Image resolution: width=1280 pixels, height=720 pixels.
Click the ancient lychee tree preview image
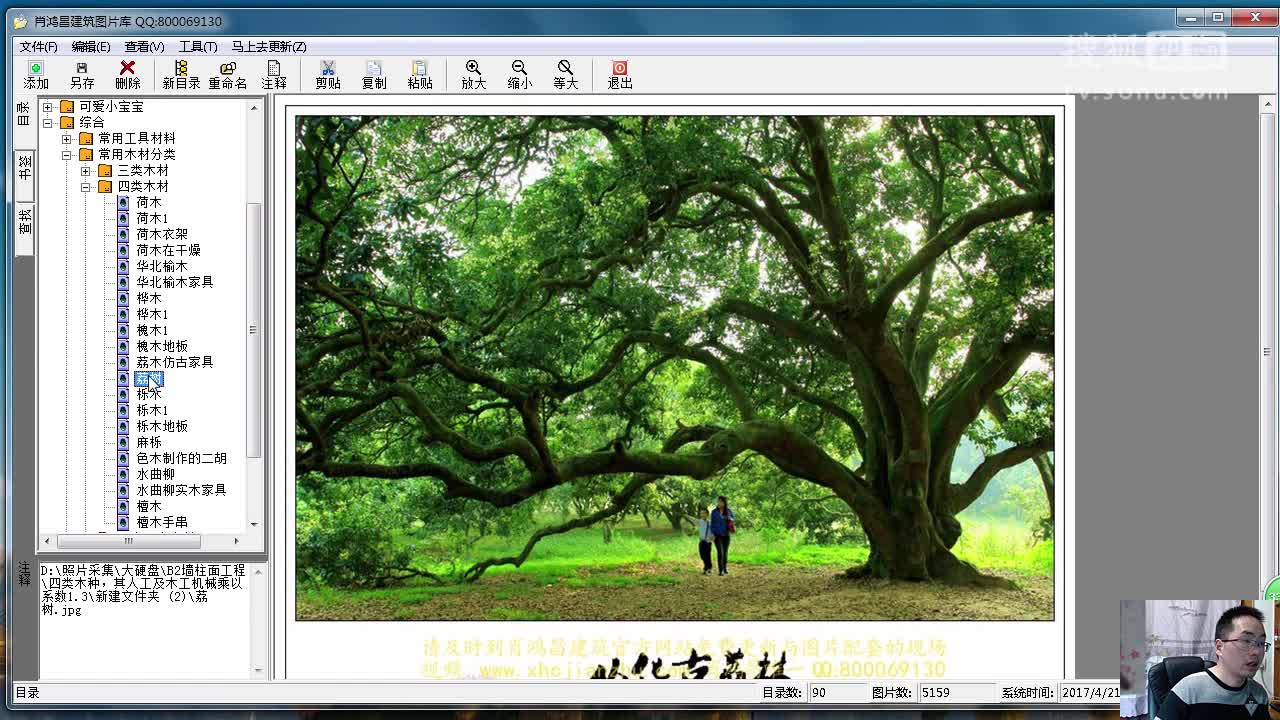click(674, 368)
